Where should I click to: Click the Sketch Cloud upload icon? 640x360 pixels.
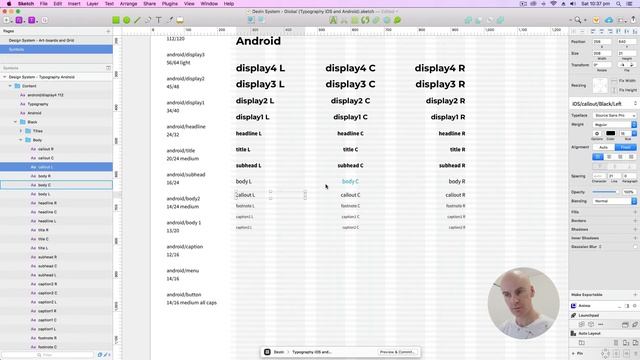coord(609,20)
